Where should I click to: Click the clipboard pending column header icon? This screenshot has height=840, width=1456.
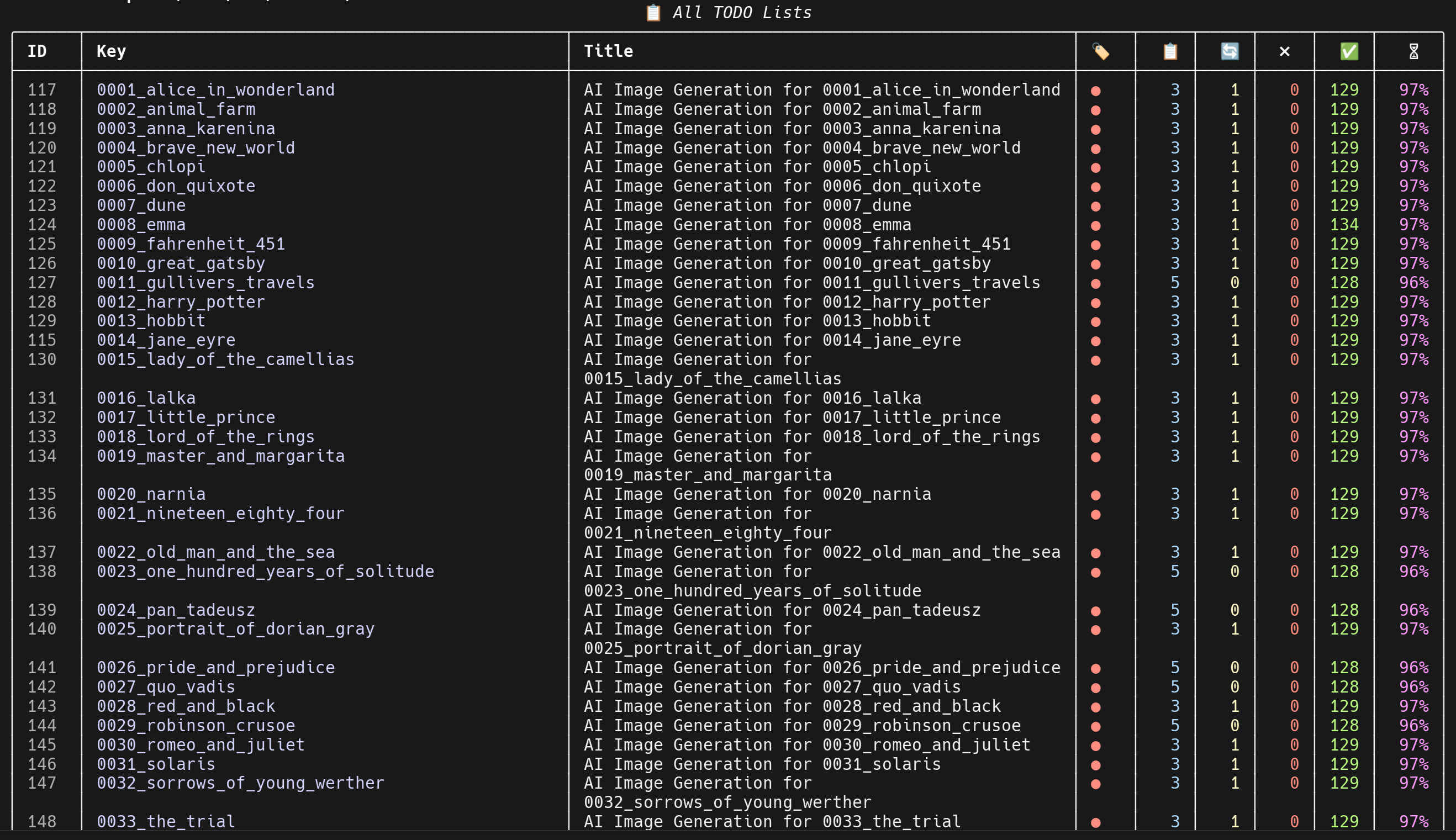pos(1170,52)
